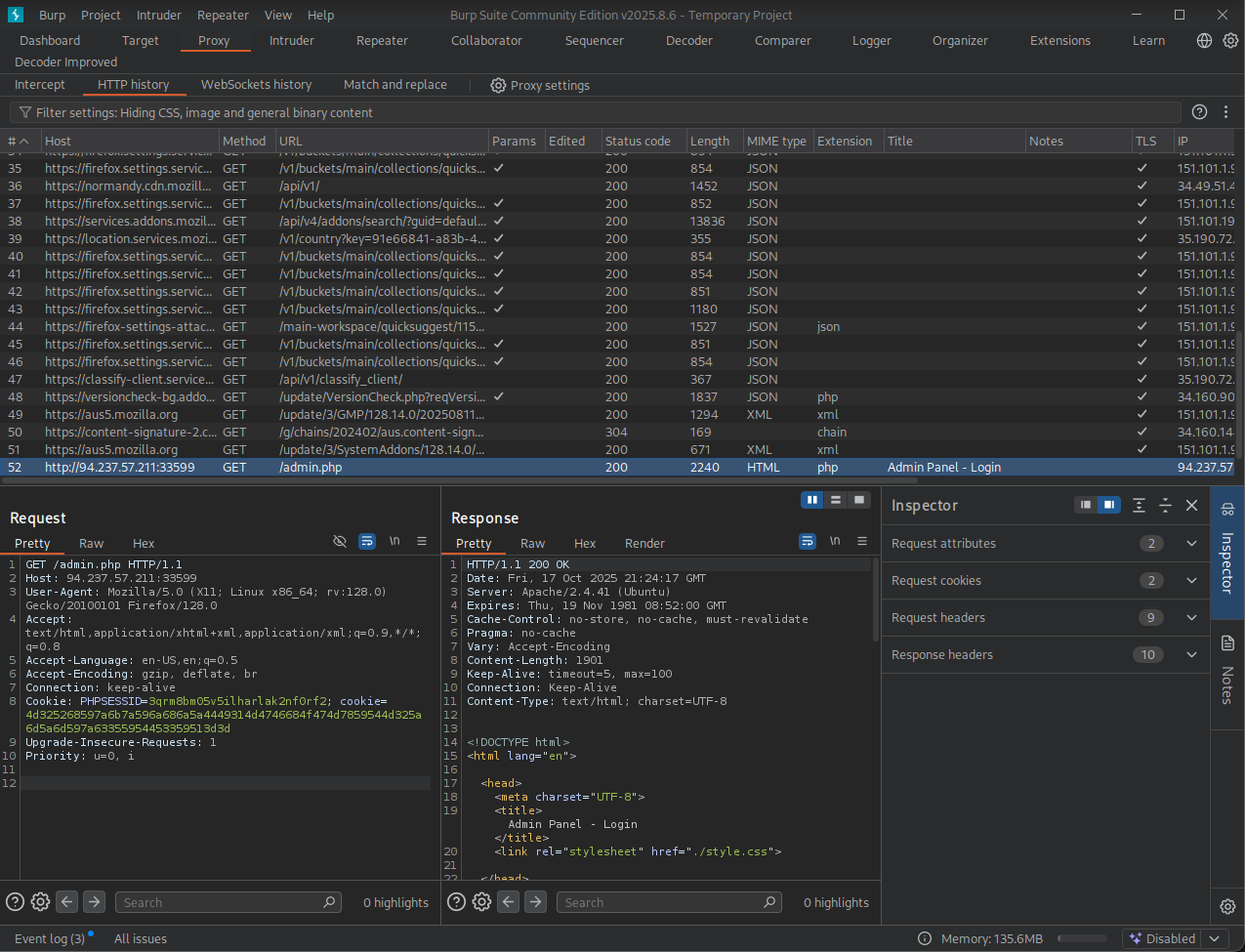Toggle line wrap icon in Request panel
Viewport: 1245px width, 952px height.
pos(367,541)
